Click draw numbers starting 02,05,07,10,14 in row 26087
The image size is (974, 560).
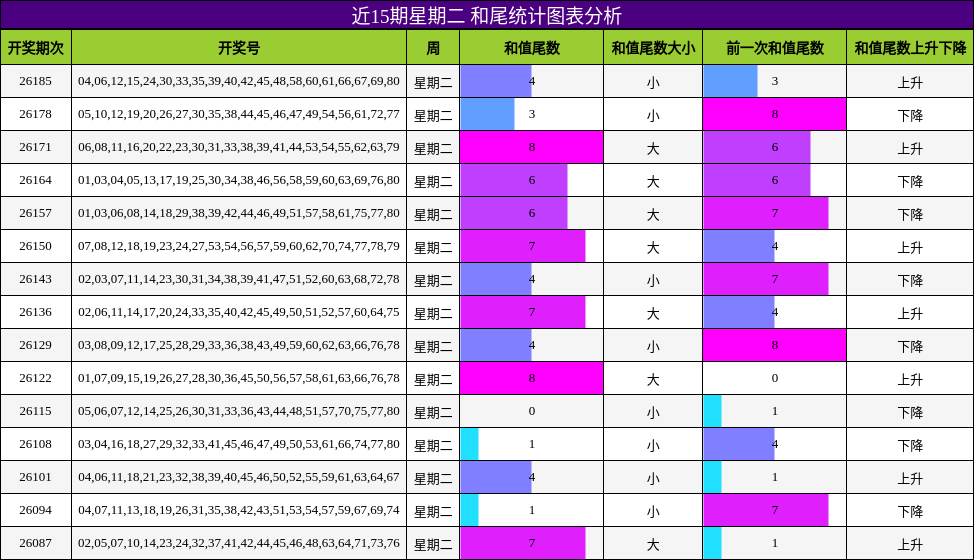click(x=239, y=543)
